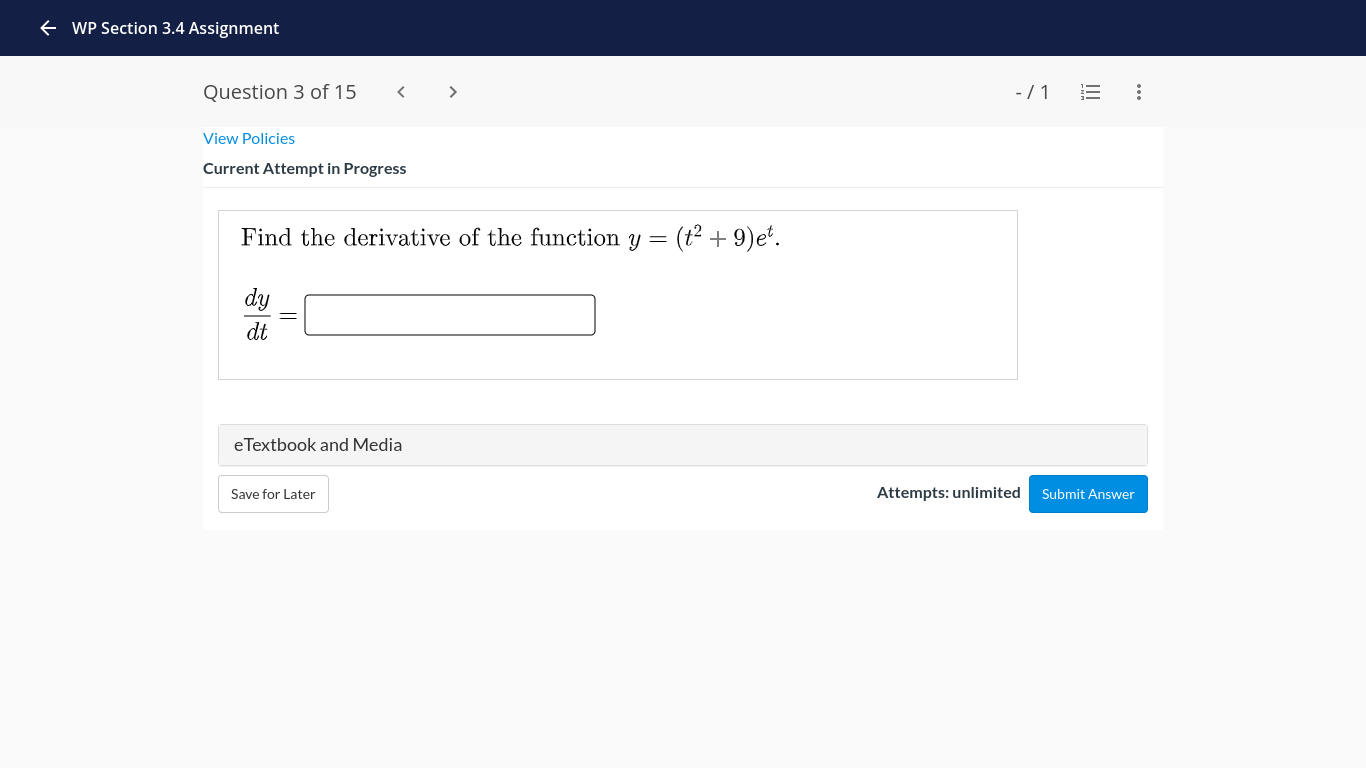
Task: Select the score indicator showing - / 1
Action: (x=1032, y=91)
